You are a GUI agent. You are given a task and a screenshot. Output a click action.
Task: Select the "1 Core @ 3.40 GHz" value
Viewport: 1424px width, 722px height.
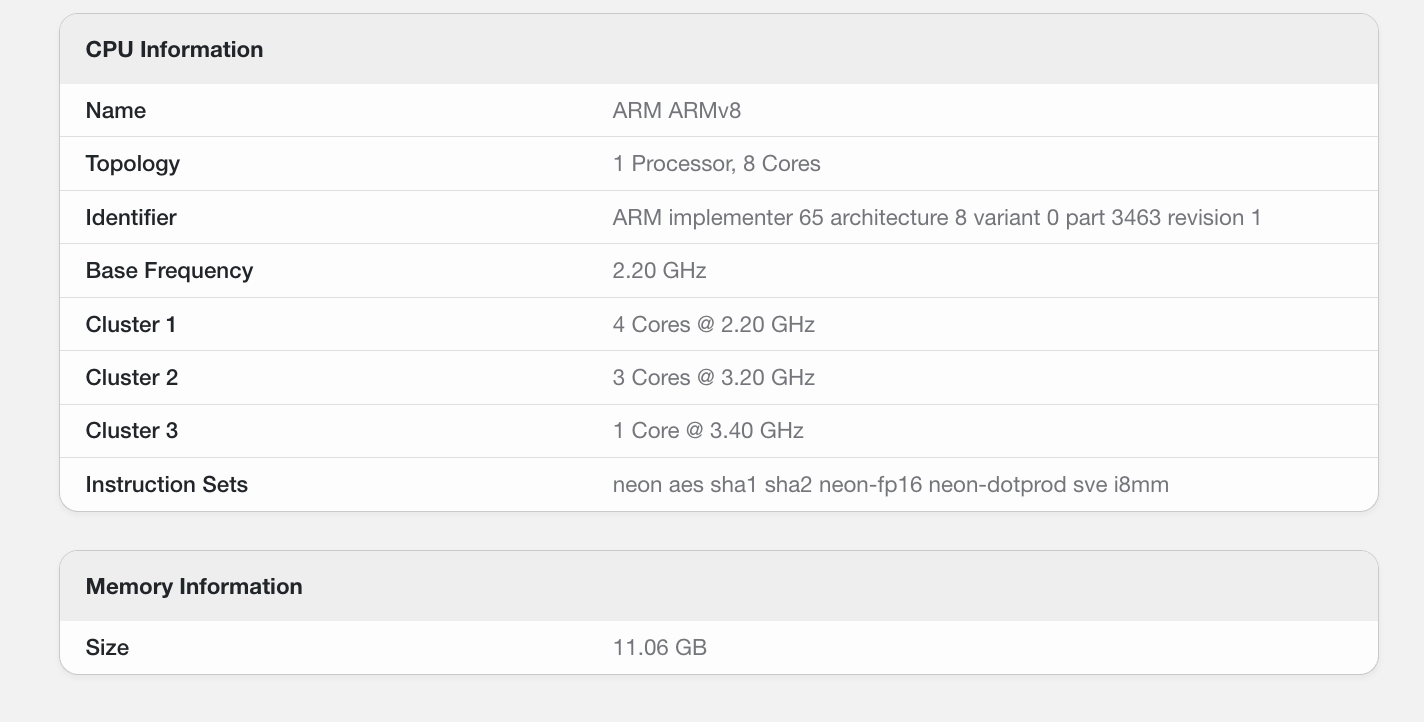click(708, 431)
